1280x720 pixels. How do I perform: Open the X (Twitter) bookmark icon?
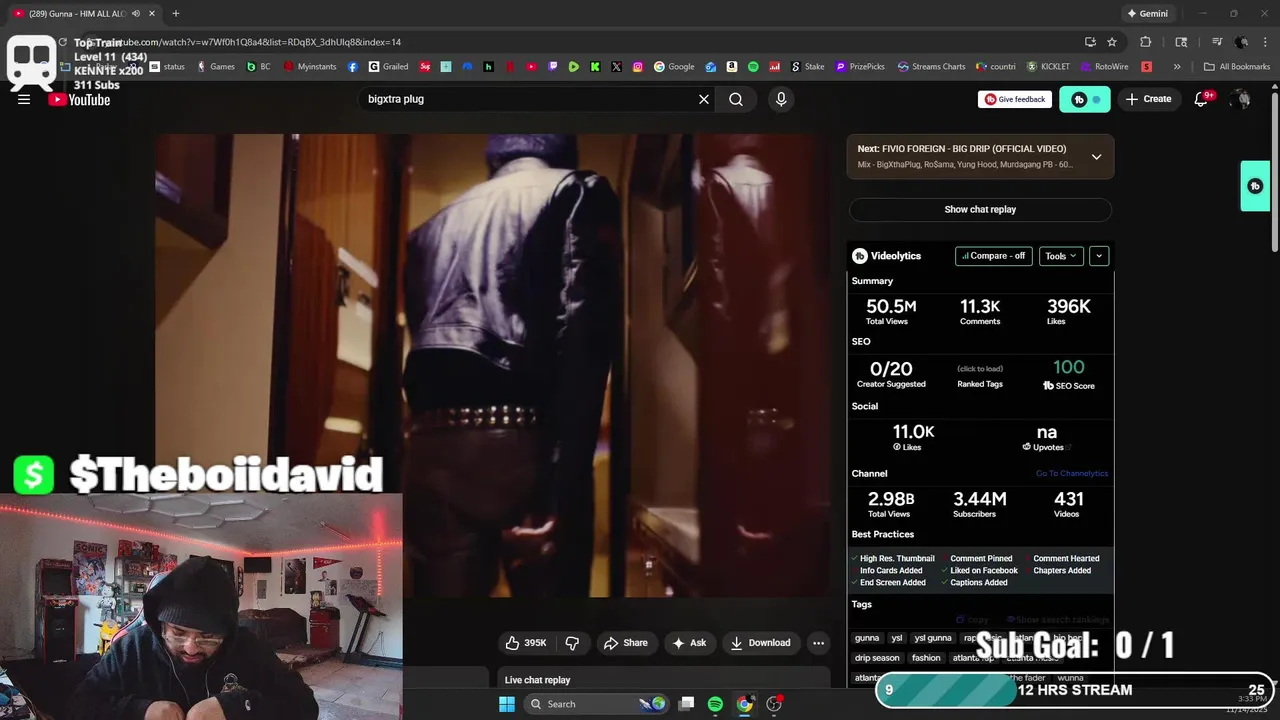pyautogui.click(x=616, y=67)
